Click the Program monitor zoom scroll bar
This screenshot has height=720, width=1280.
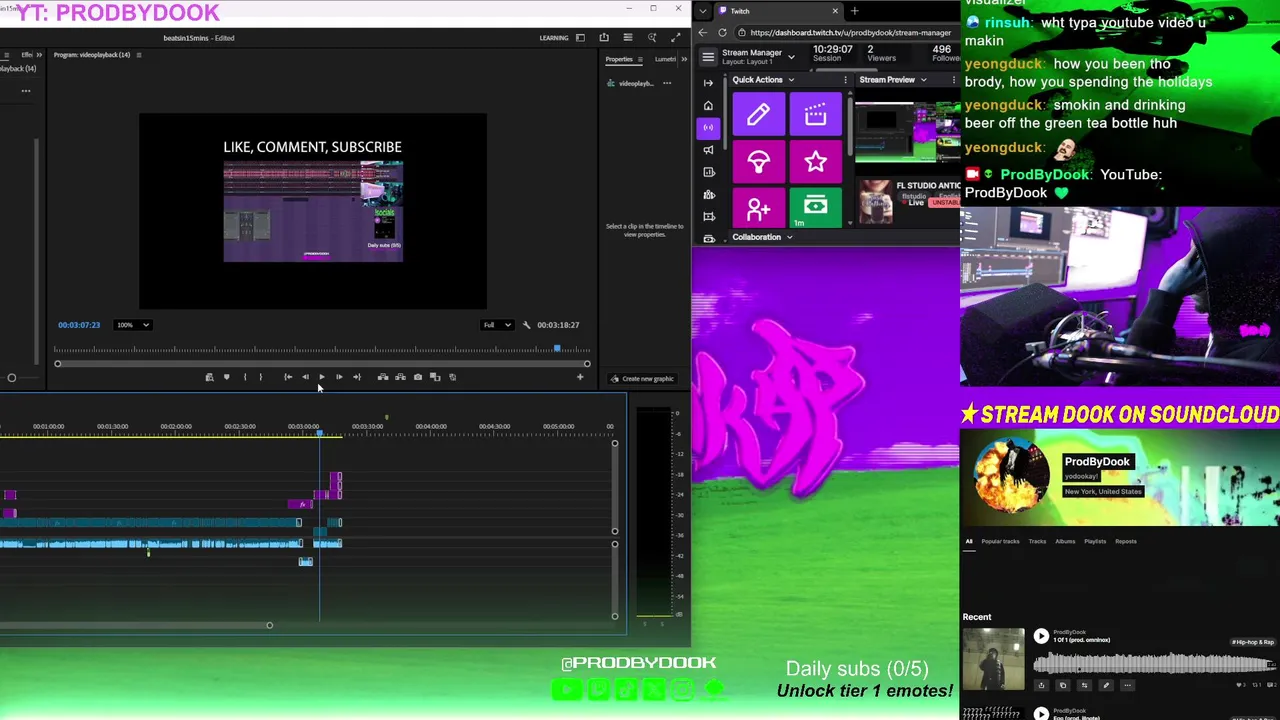click(x=322, y=364)
